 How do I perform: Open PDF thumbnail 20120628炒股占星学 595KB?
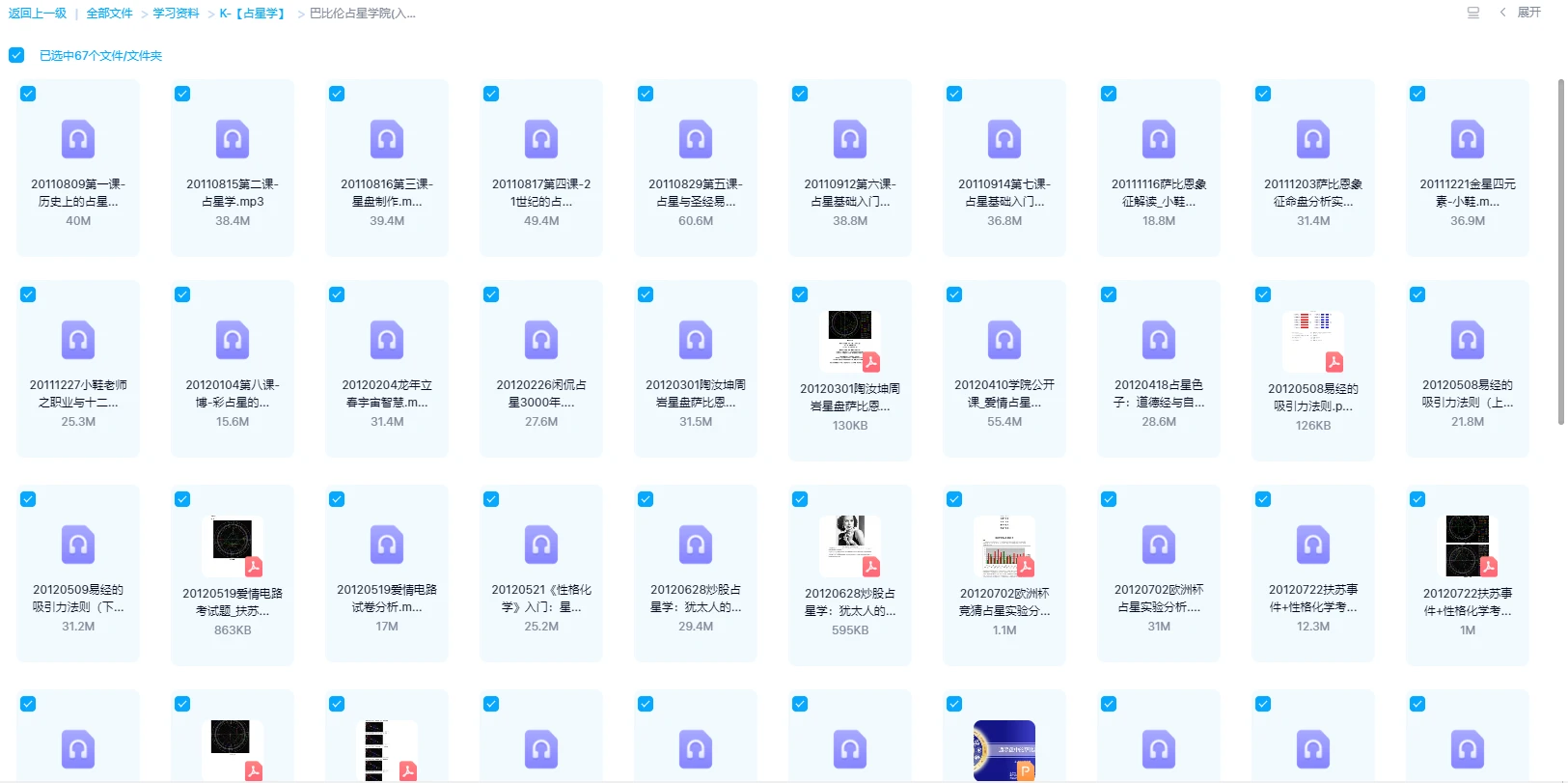click(x=850, y=546)
